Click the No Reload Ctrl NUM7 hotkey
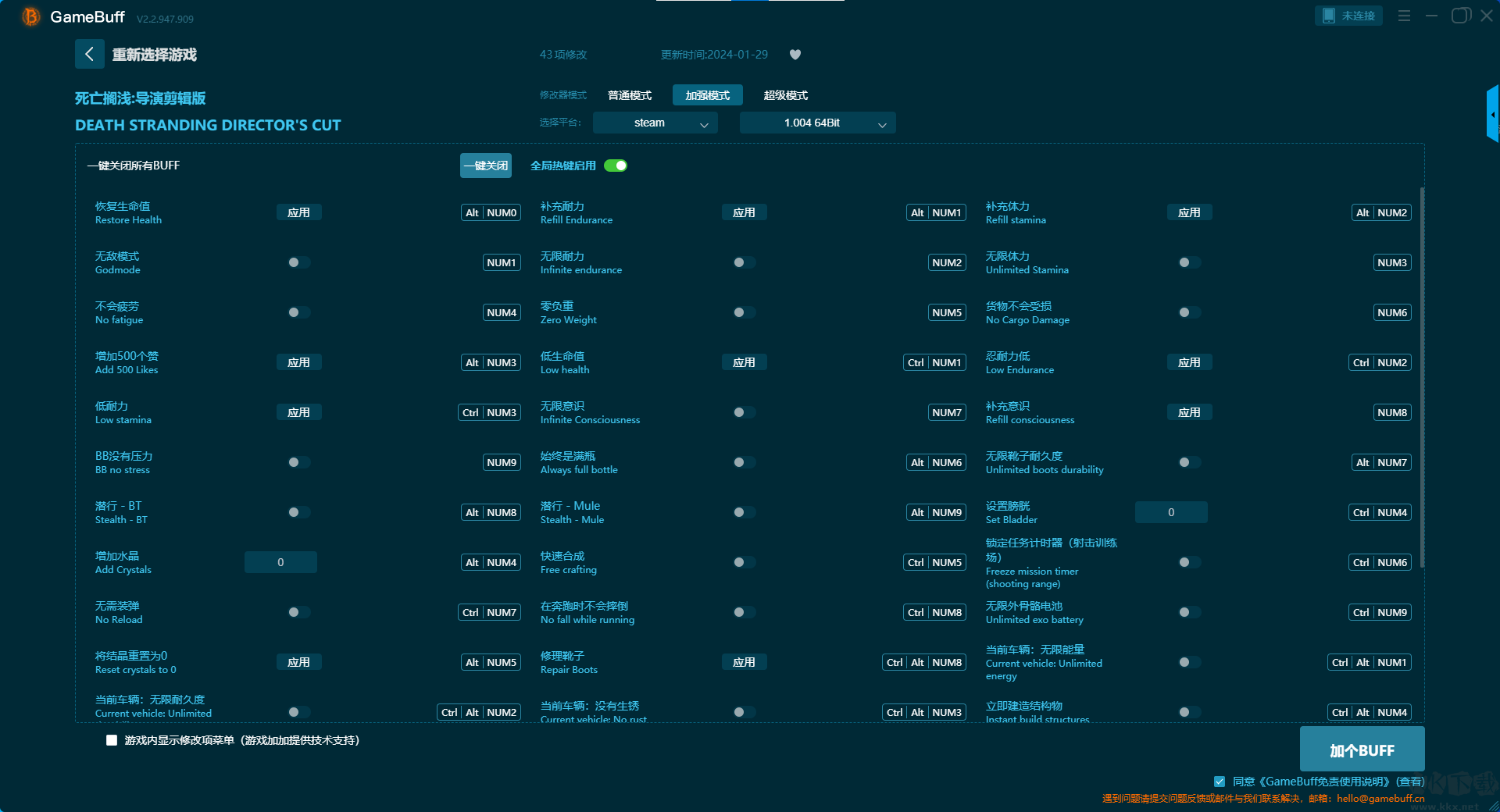This screenshot has width=1500, height=812. (490, 612)
